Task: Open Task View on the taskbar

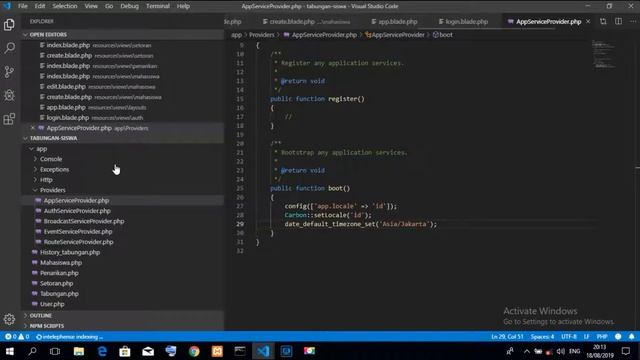Action: click(x=55, y=351)
